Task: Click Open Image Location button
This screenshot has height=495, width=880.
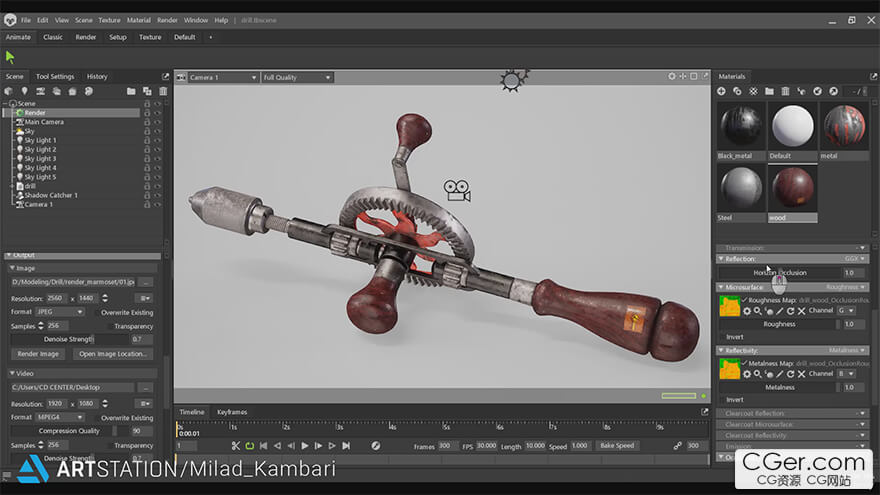Action: tap(113, 354)
